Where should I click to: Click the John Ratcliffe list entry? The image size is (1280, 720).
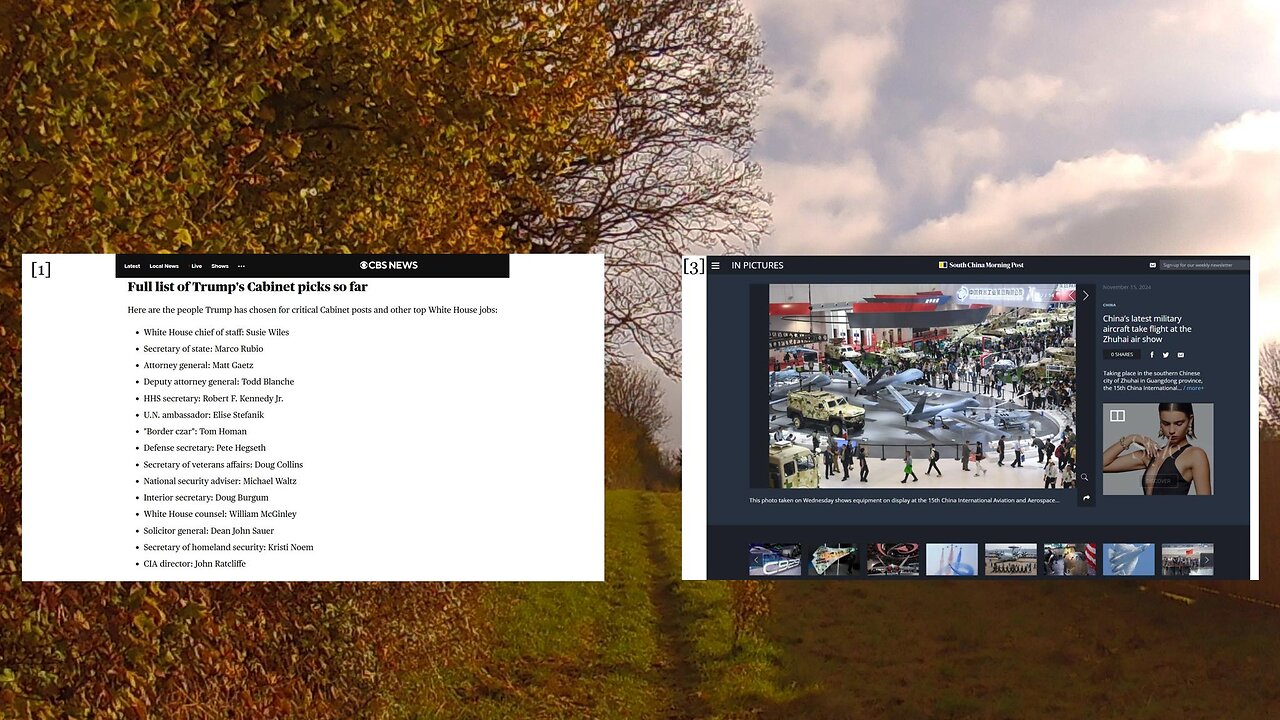click(194, 563)
